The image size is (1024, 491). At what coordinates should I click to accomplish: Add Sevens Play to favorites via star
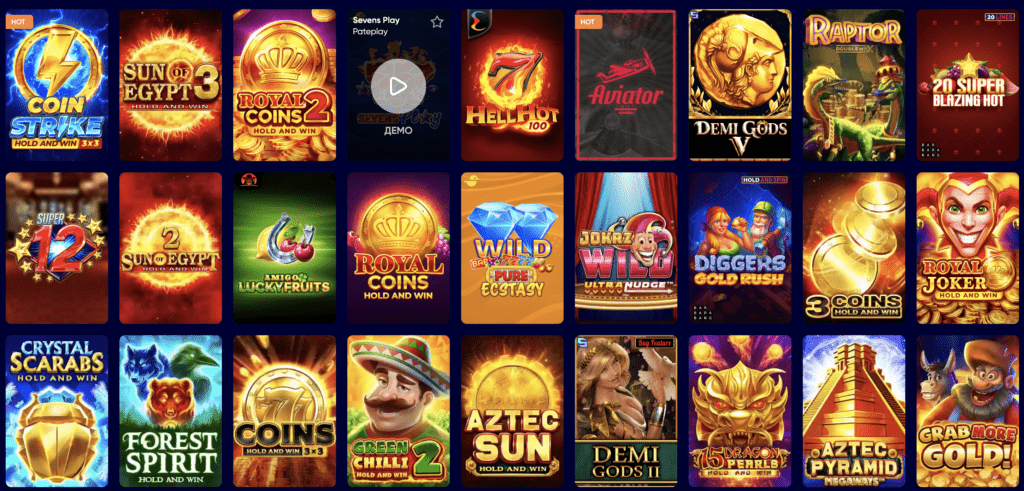coord(437,22)
